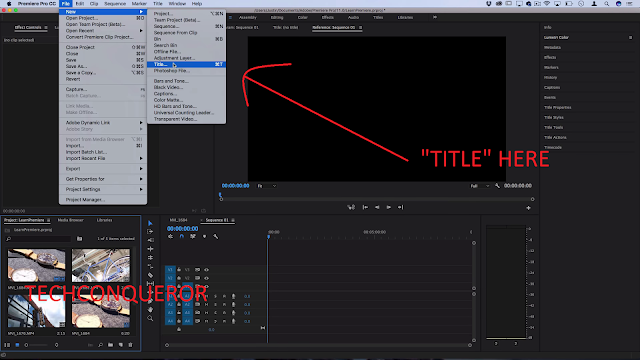The height and width of the screenshot is (360, 640).
Task: Open Full playback resolution dropdown
Action: pyautogui.click(x=480, y=186)
